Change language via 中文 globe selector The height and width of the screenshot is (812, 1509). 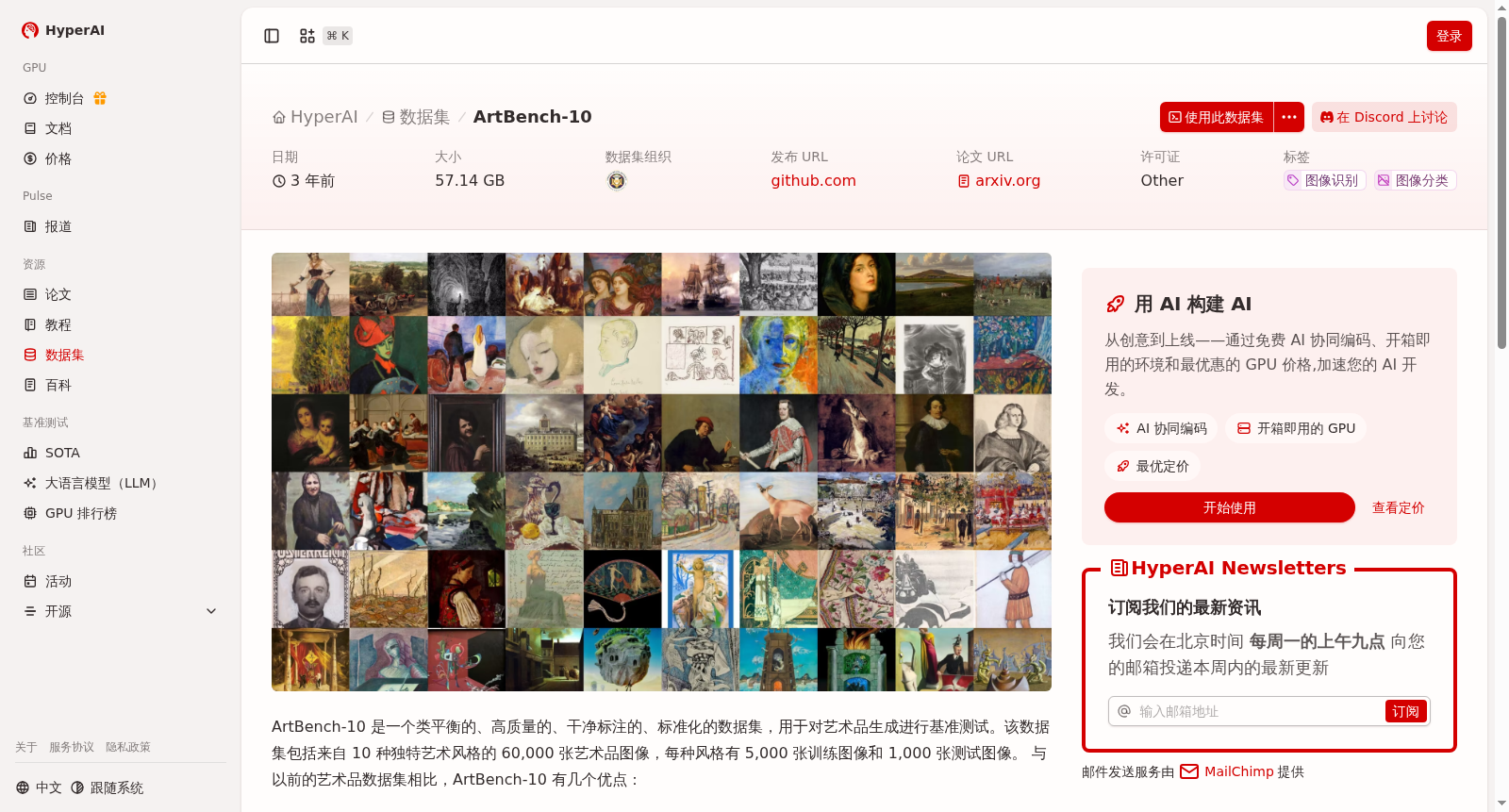tap(39, 787)
